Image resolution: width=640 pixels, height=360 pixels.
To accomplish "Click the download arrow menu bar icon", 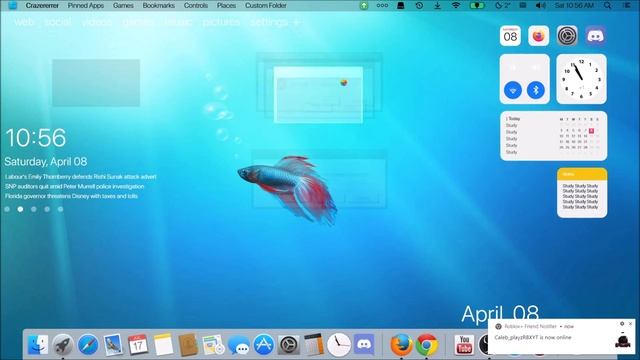I will pyautogui.click(x=438, y=6).
